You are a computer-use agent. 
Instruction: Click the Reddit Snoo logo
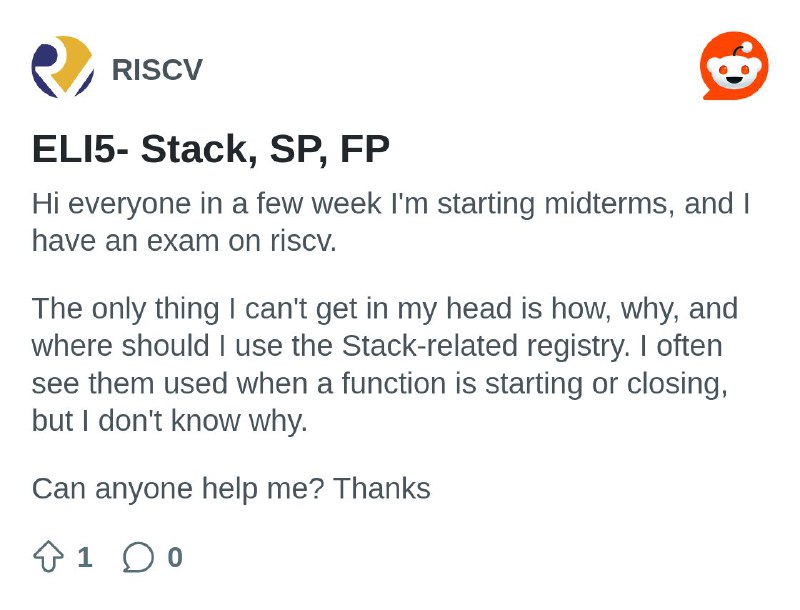point(734,66)
